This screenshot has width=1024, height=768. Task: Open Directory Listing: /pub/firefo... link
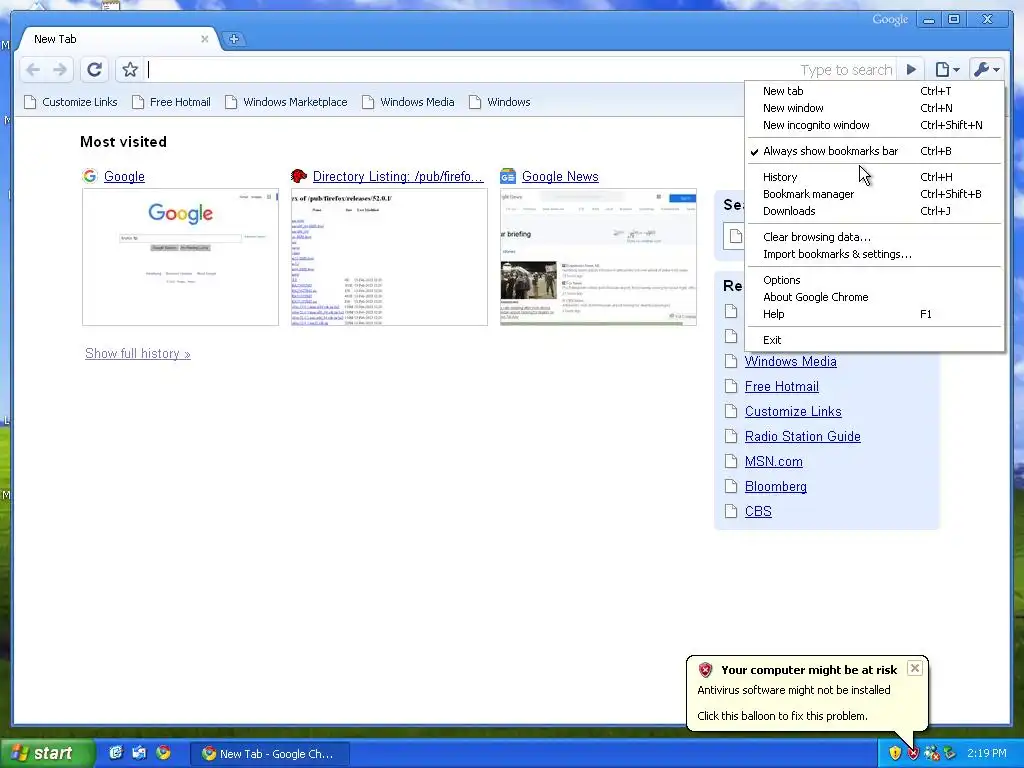[x=398, y=176]
